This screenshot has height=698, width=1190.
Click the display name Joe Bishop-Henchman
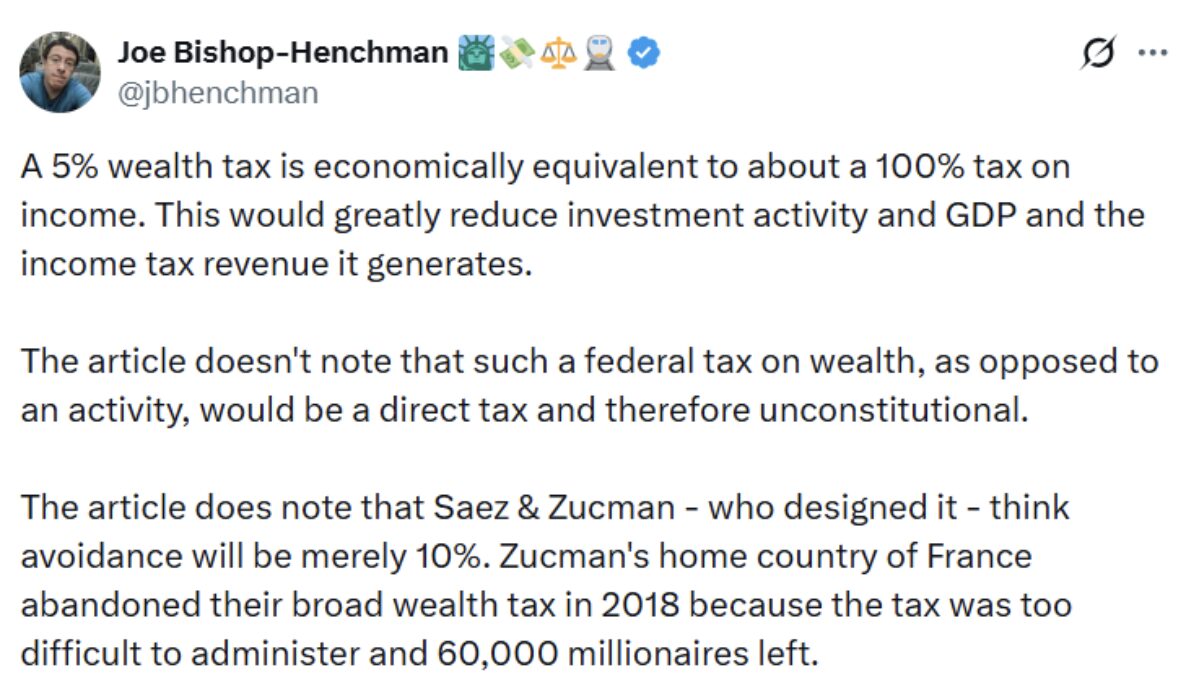(x=283, y=53)
